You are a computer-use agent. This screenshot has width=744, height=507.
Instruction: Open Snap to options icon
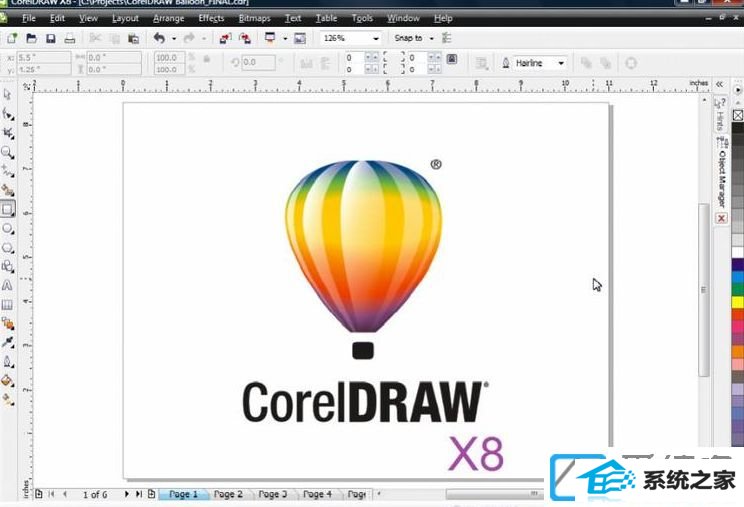(447, 38)
